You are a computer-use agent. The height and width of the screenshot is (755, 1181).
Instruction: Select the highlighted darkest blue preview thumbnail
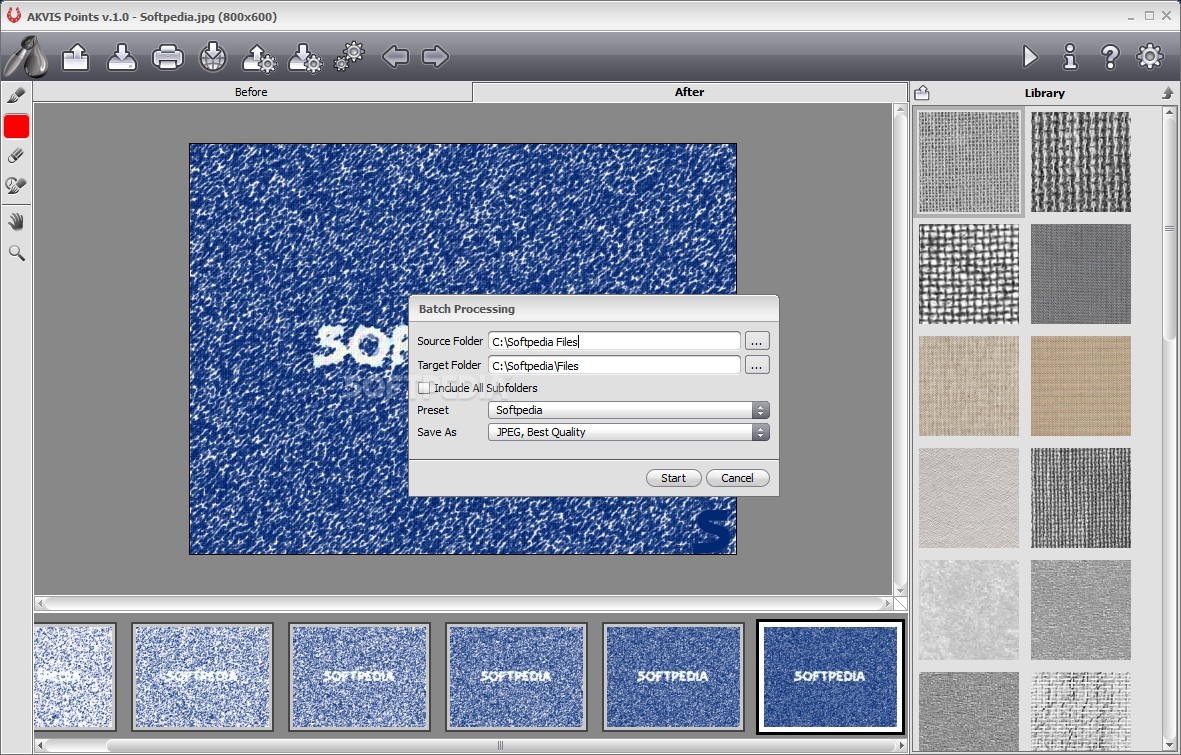click(830, 677)
